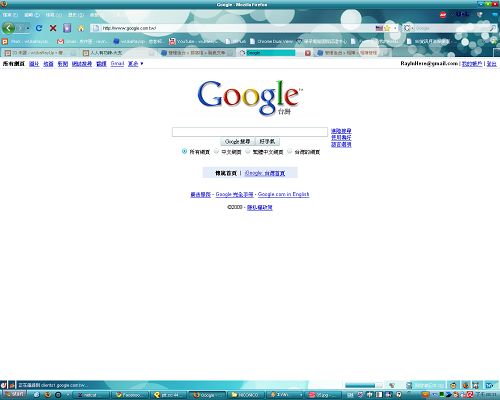Click the leftmost status bar icon

(x=4, y=385)
